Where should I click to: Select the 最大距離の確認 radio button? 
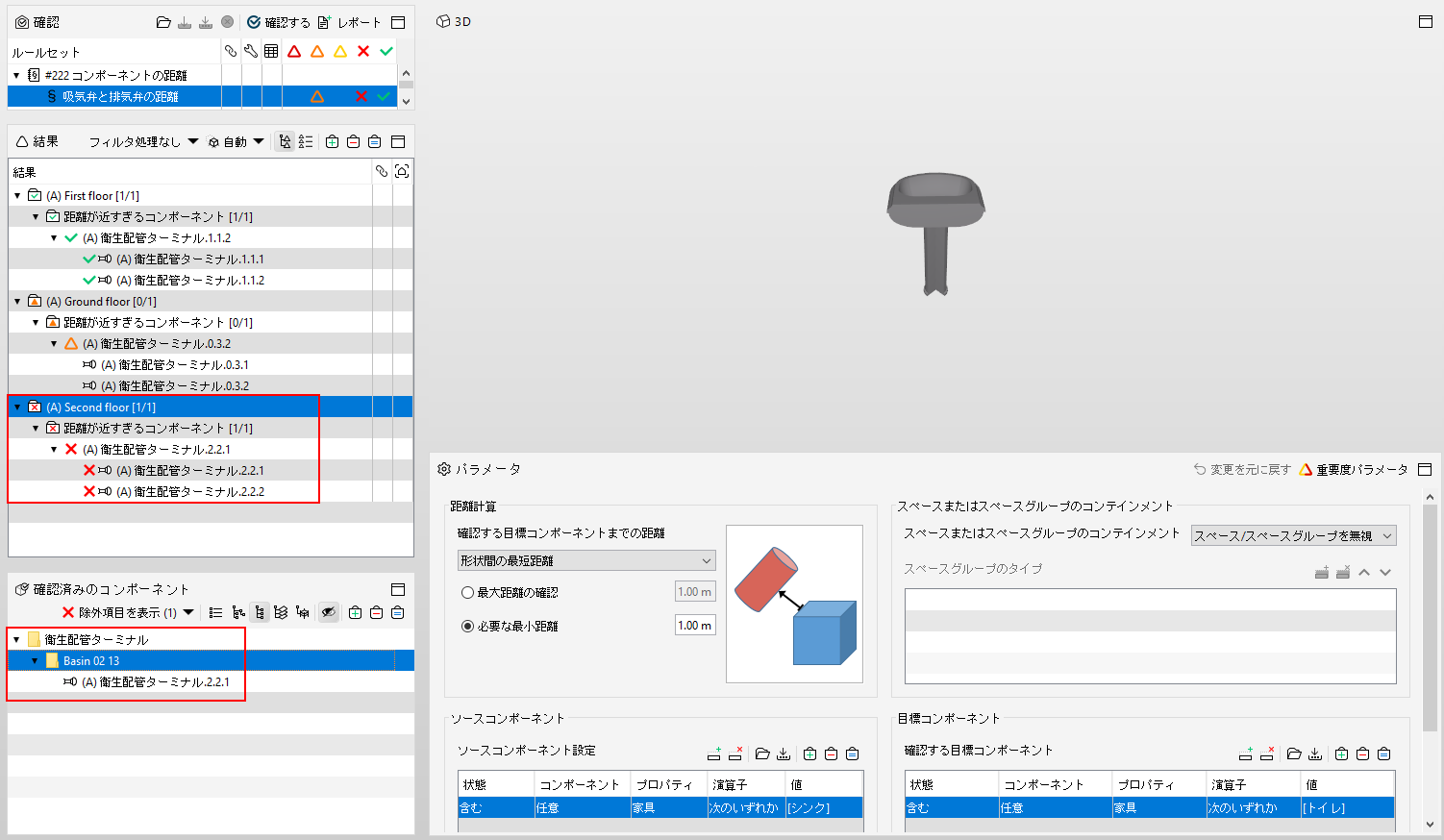pos(467,593)
